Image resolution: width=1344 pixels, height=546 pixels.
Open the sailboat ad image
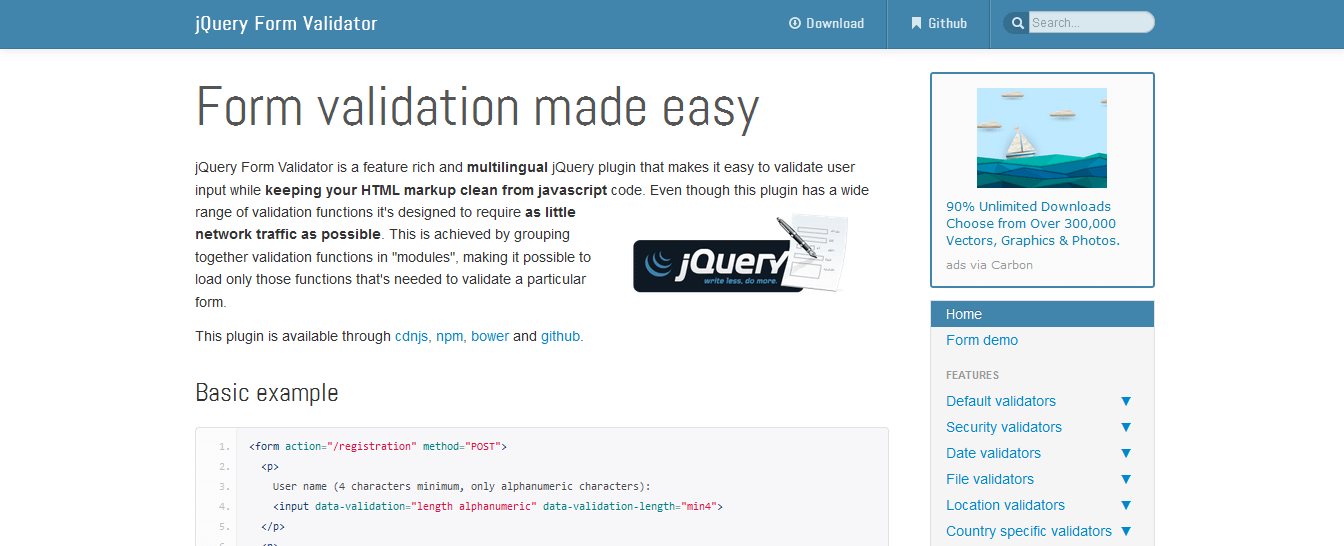coord(1041,138)
